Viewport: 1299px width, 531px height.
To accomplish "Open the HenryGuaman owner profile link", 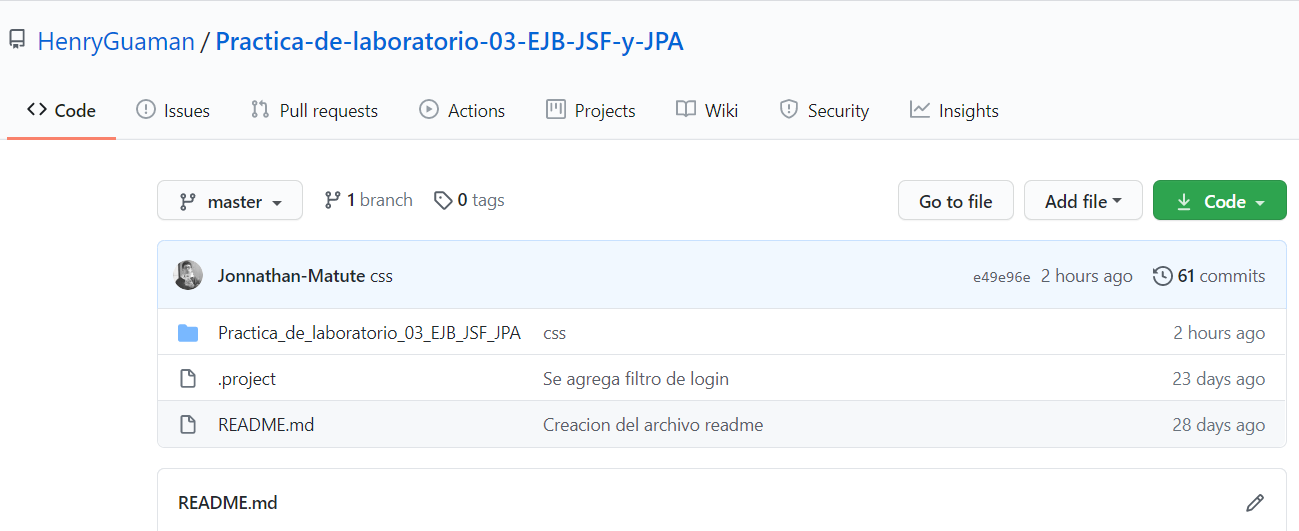I will [116, 41].
